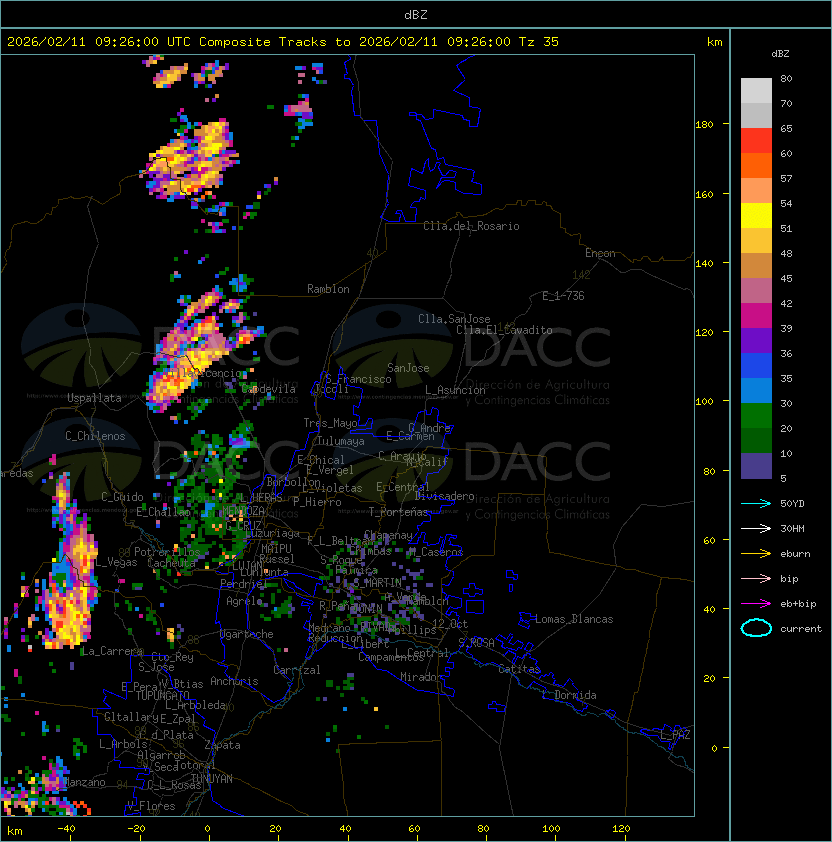This screenshot has height=842, width=832.
Task: Select the bright yellow 51–54 dBZ swatch
Action: pyautogui.click(x=756, y=216)
